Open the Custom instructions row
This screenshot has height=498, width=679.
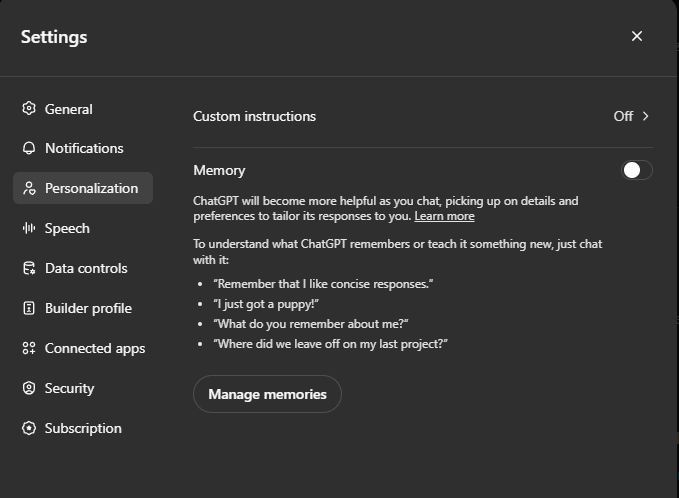point(254,116)
